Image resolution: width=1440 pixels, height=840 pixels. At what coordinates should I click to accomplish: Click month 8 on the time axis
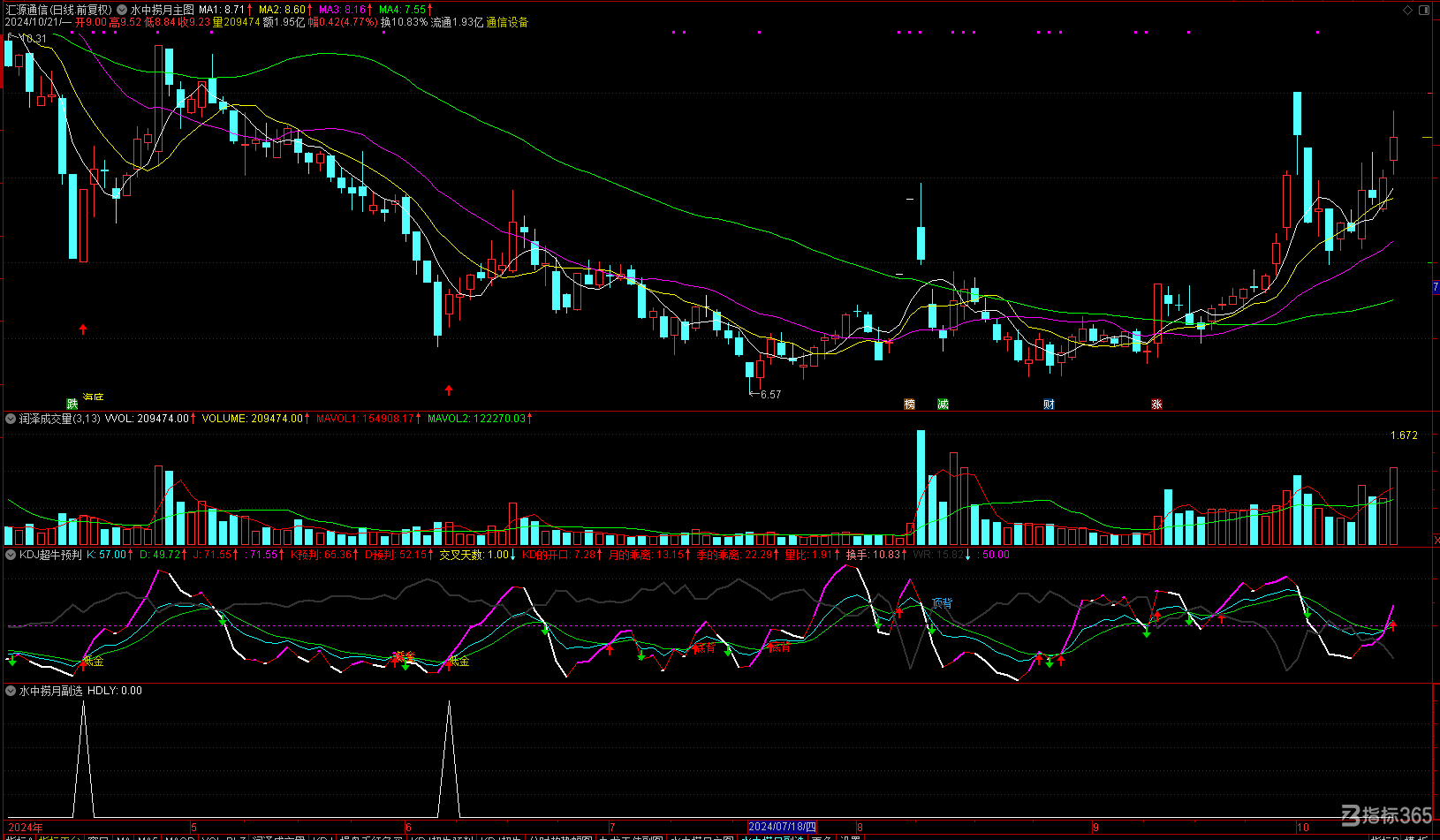point(860,828)
